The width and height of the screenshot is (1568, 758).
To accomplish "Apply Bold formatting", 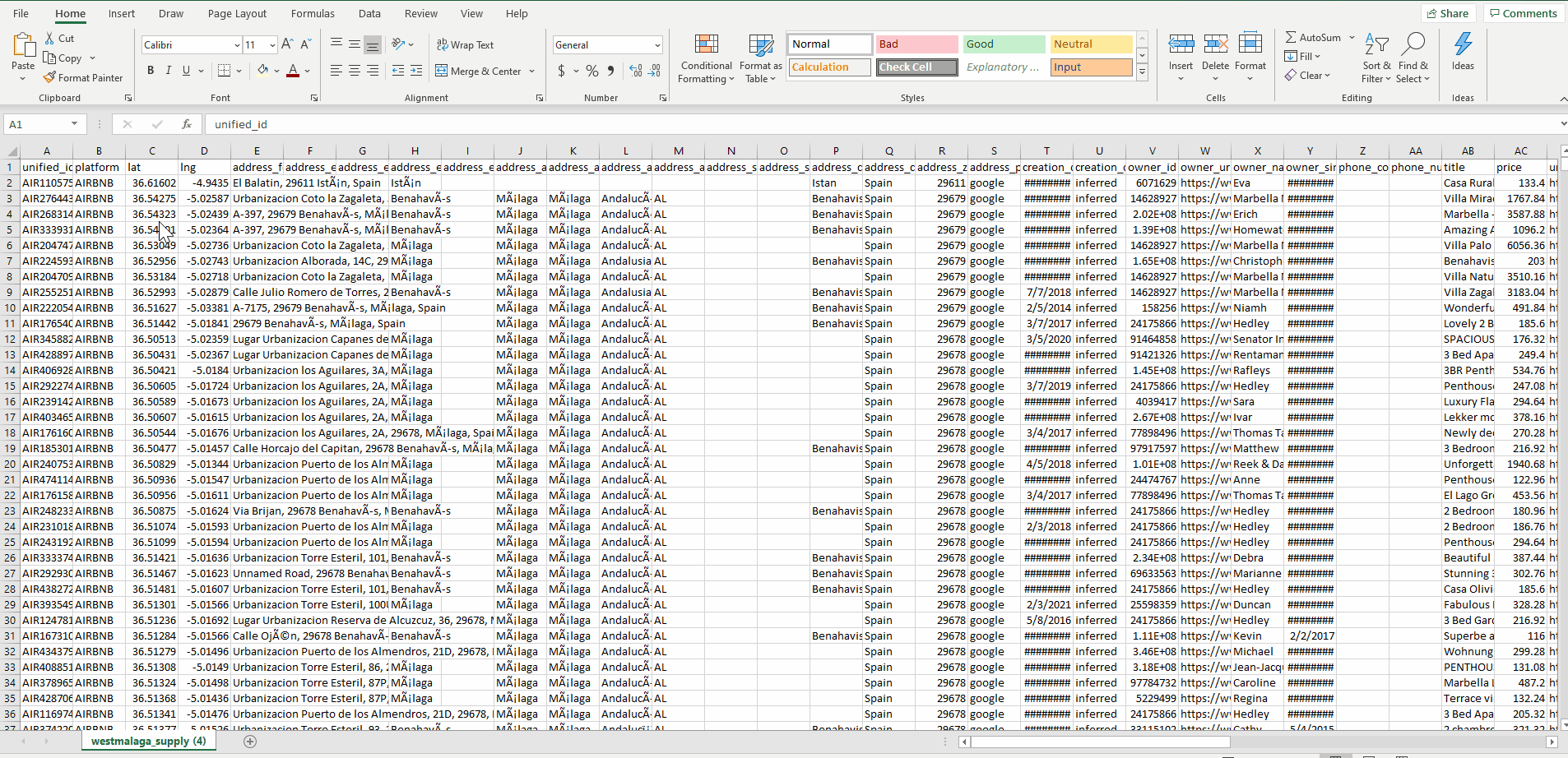I will click(151, 71).
